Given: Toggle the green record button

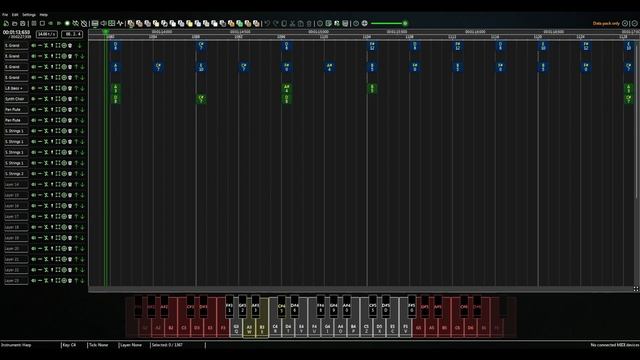Looking at the screenshot, I should 67,24.
